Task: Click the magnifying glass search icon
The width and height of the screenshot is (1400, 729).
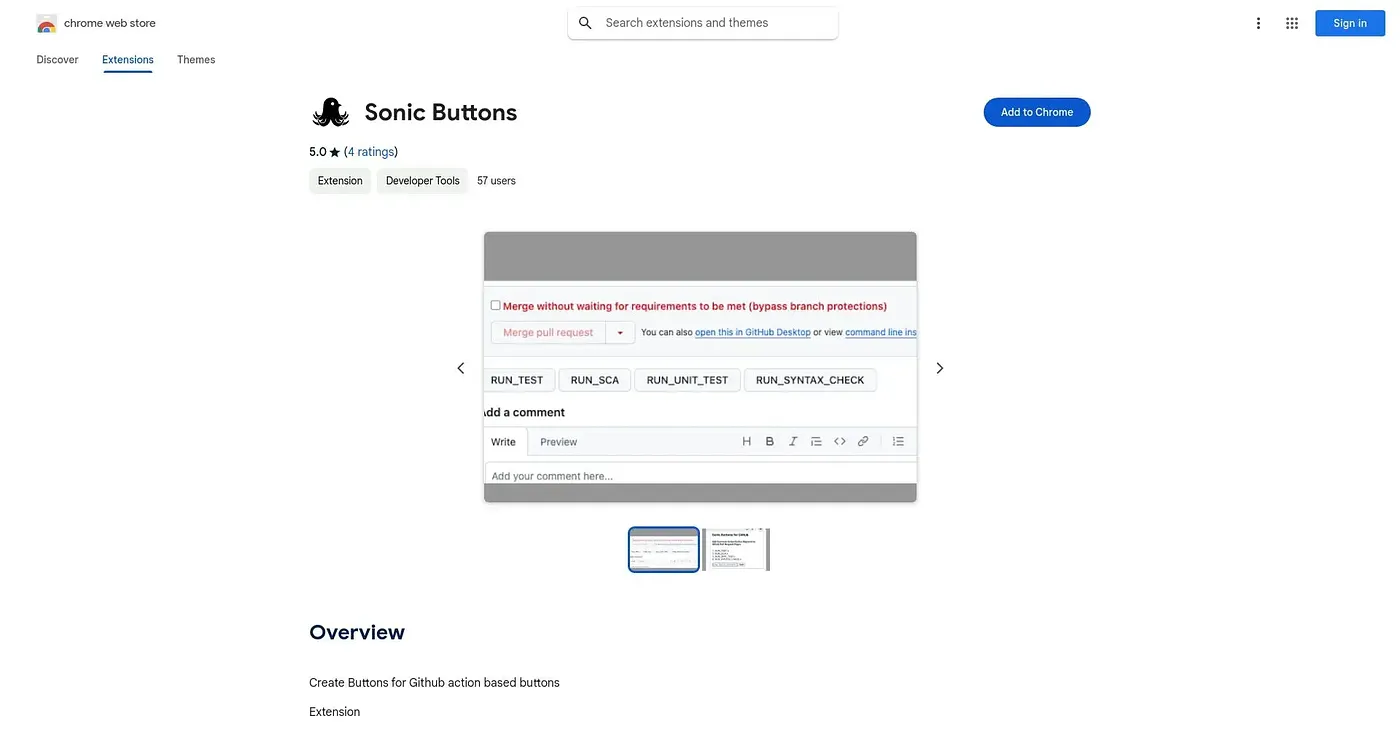Action: pyautogui.click(x=586, y=23)
